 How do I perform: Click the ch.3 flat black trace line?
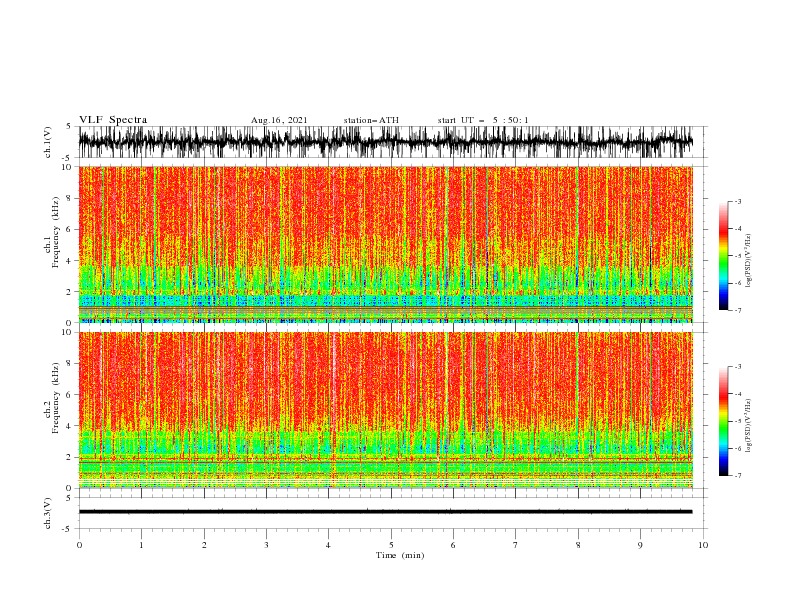pos(385,512)
